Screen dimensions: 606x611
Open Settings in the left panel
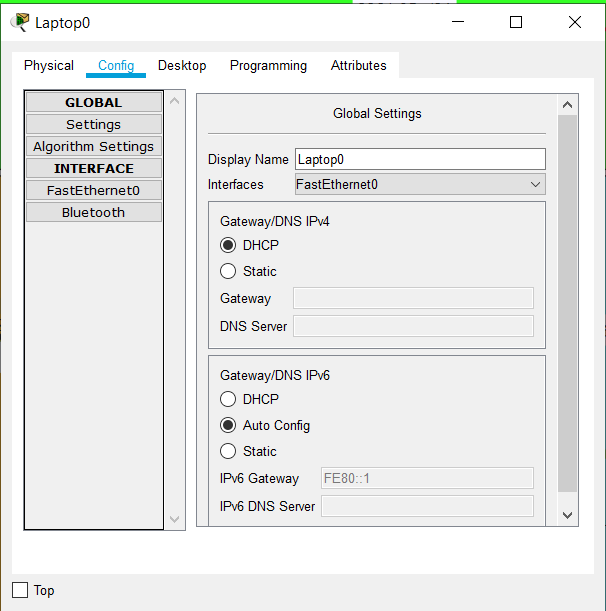pos(94,124)
